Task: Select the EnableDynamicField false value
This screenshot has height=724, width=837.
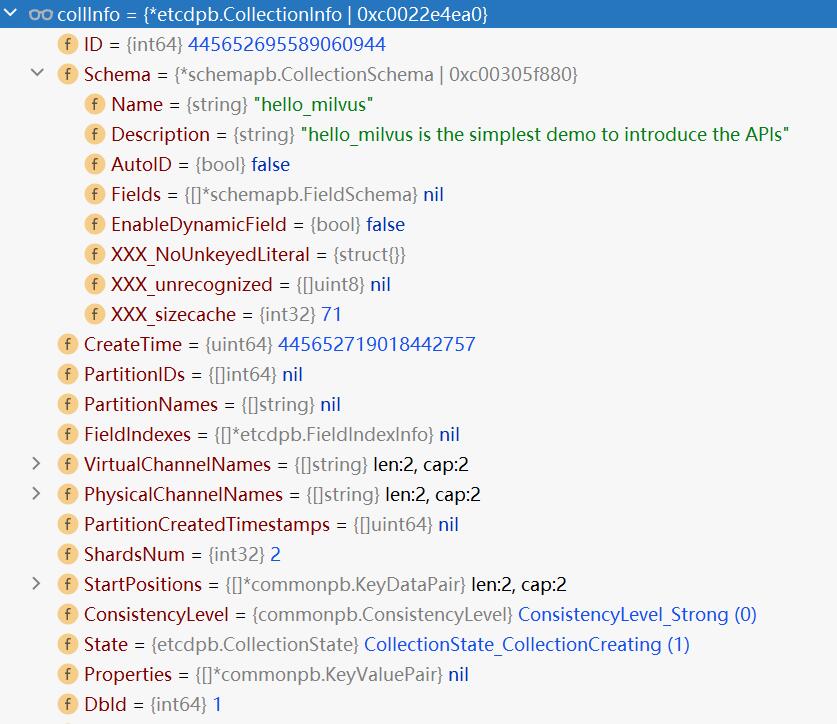Action: click(385, 225)
